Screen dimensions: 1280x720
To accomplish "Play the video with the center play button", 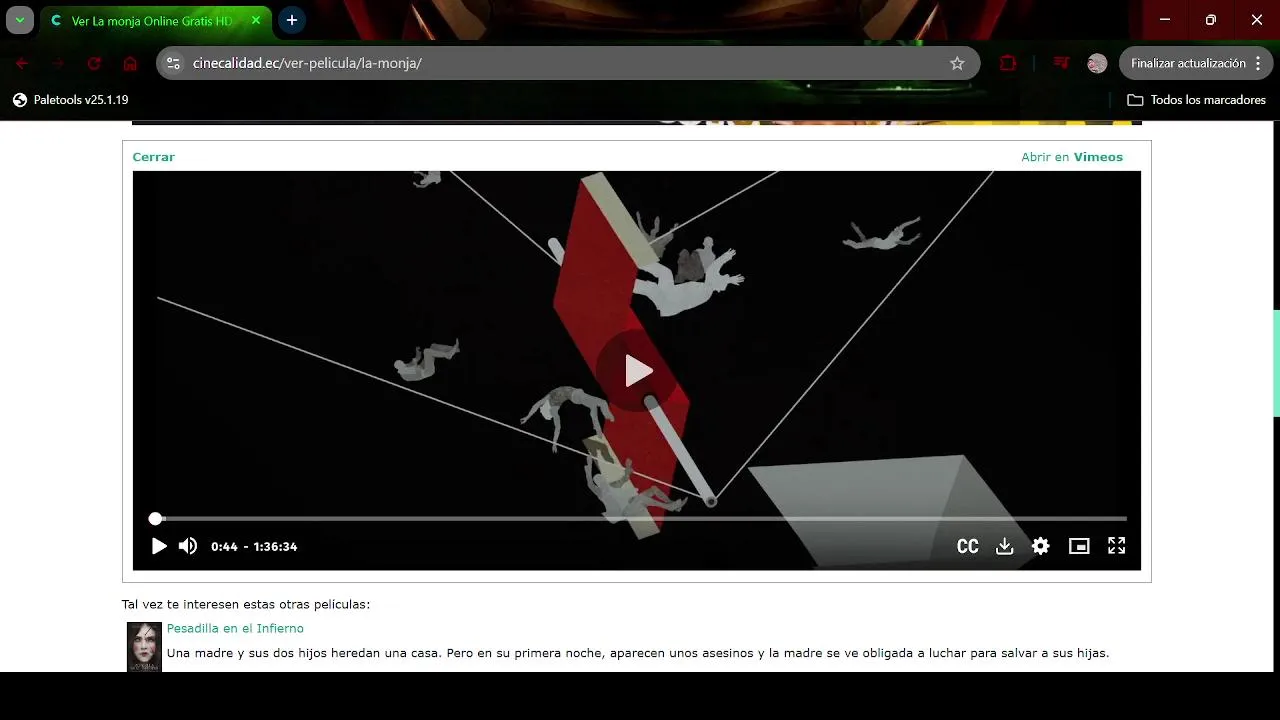I will (x=637, y=371).
